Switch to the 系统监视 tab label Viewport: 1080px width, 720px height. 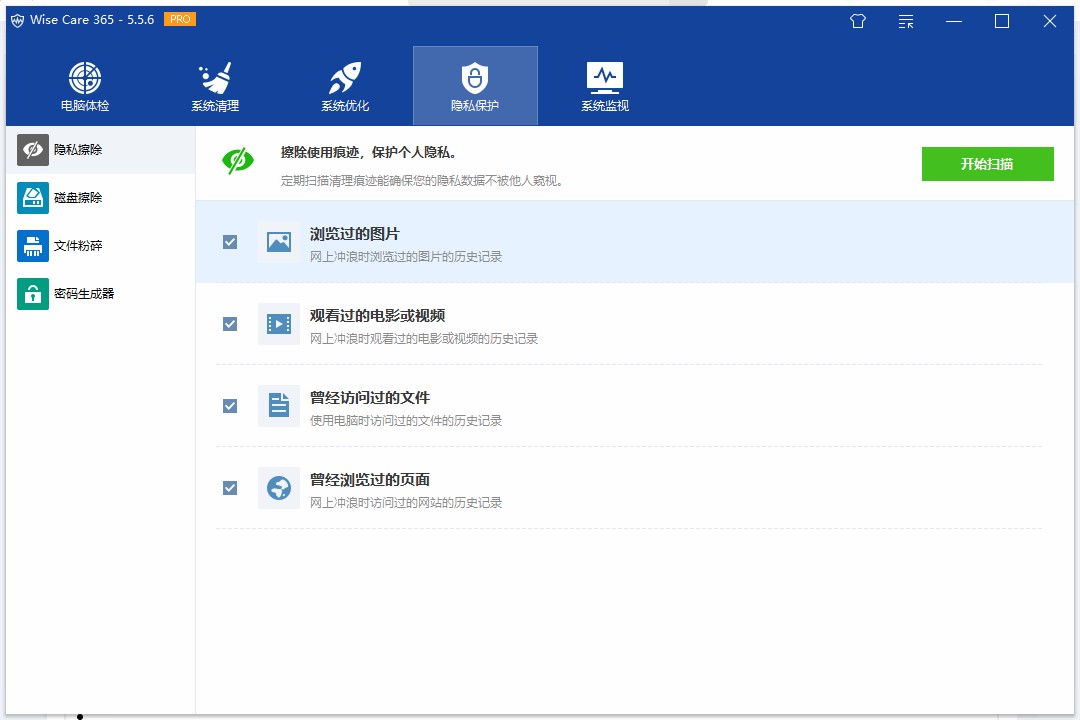pos(605,106)
